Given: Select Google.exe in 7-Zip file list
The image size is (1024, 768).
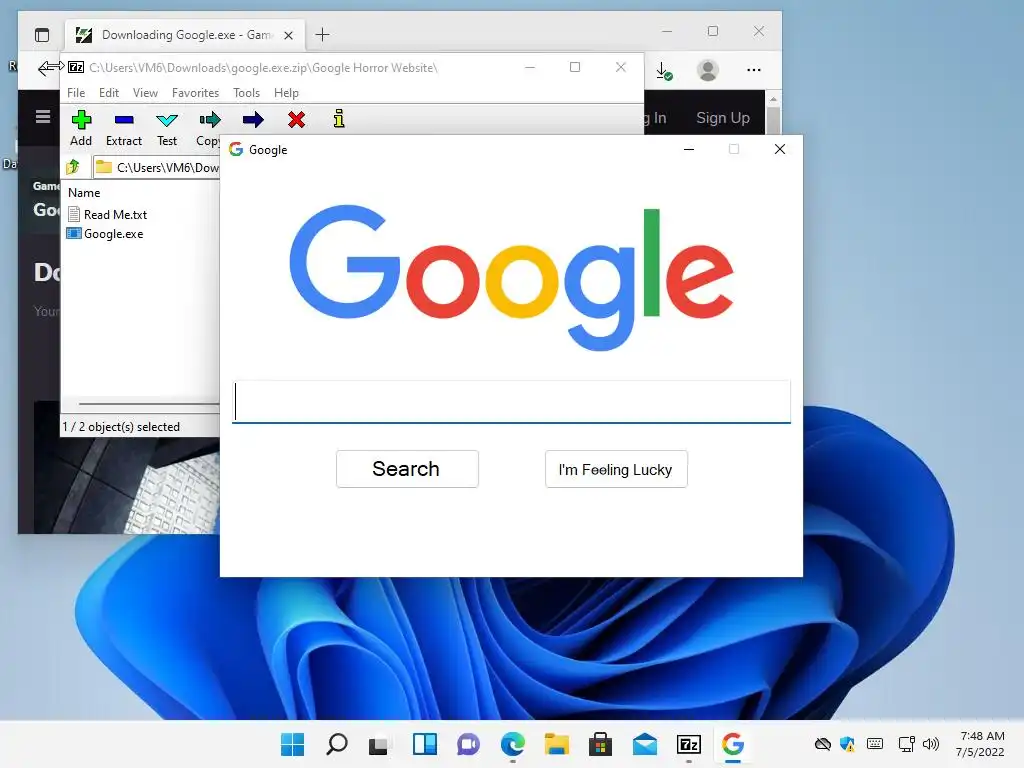Looking at the screenshot, I should (106, 233).
